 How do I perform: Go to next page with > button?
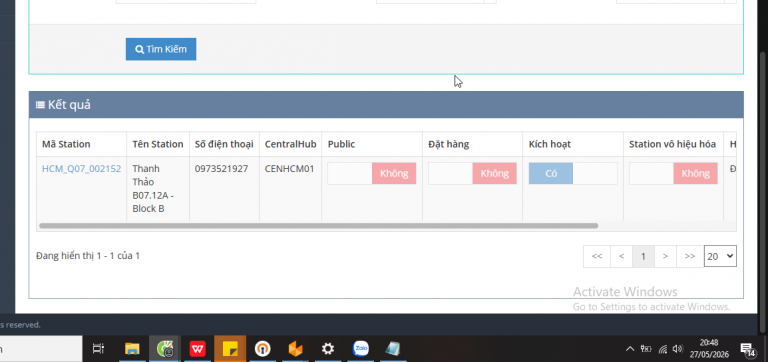pos(665,256)
